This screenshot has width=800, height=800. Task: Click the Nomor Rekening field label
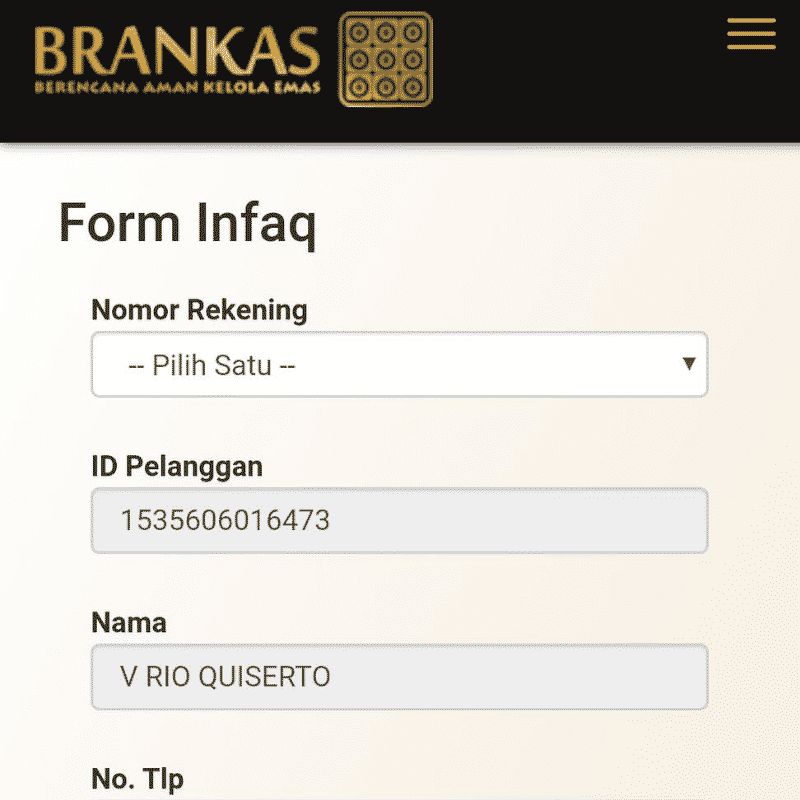(199, 310)
